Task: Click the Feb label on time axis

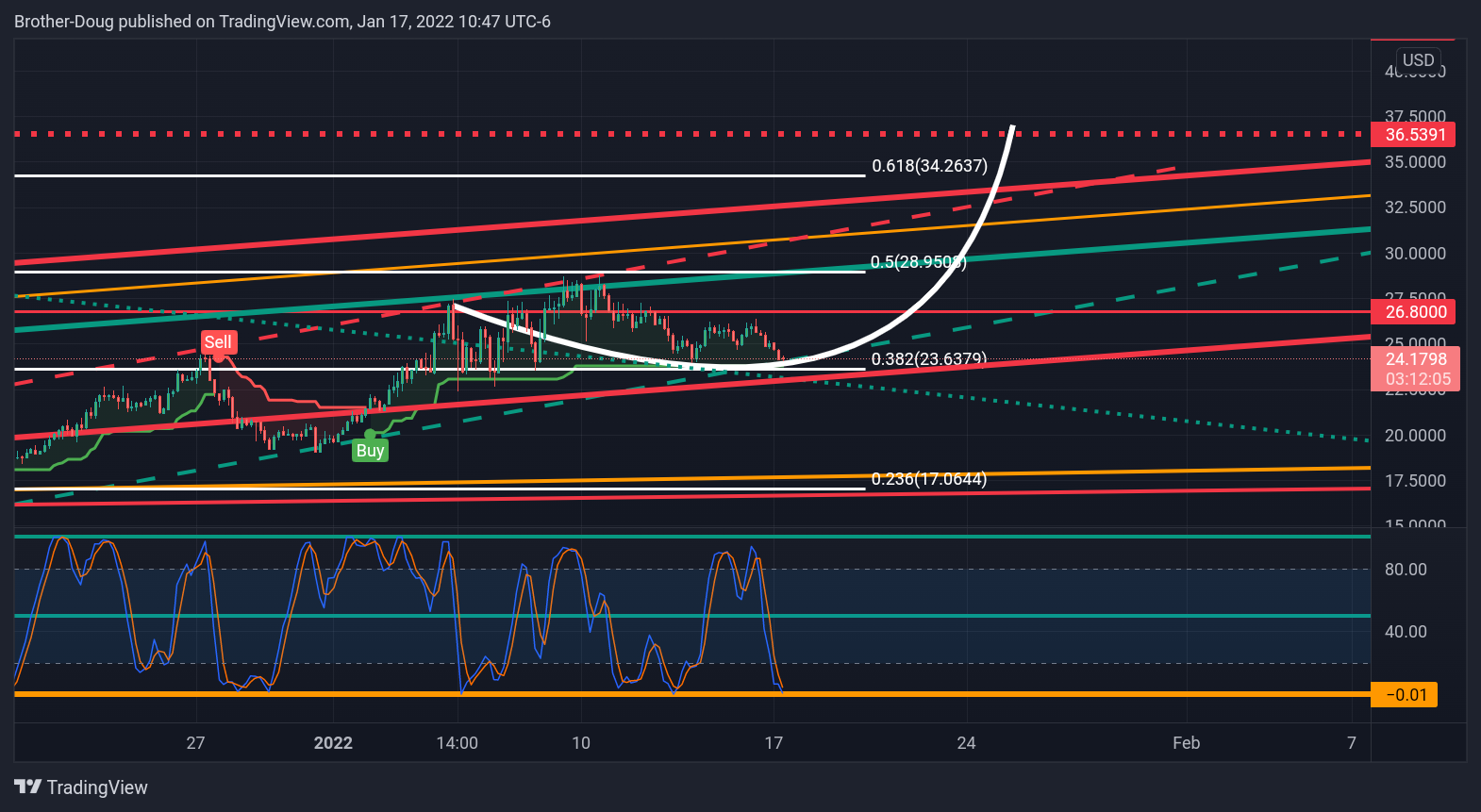Action: click(x=1187, y=743)
